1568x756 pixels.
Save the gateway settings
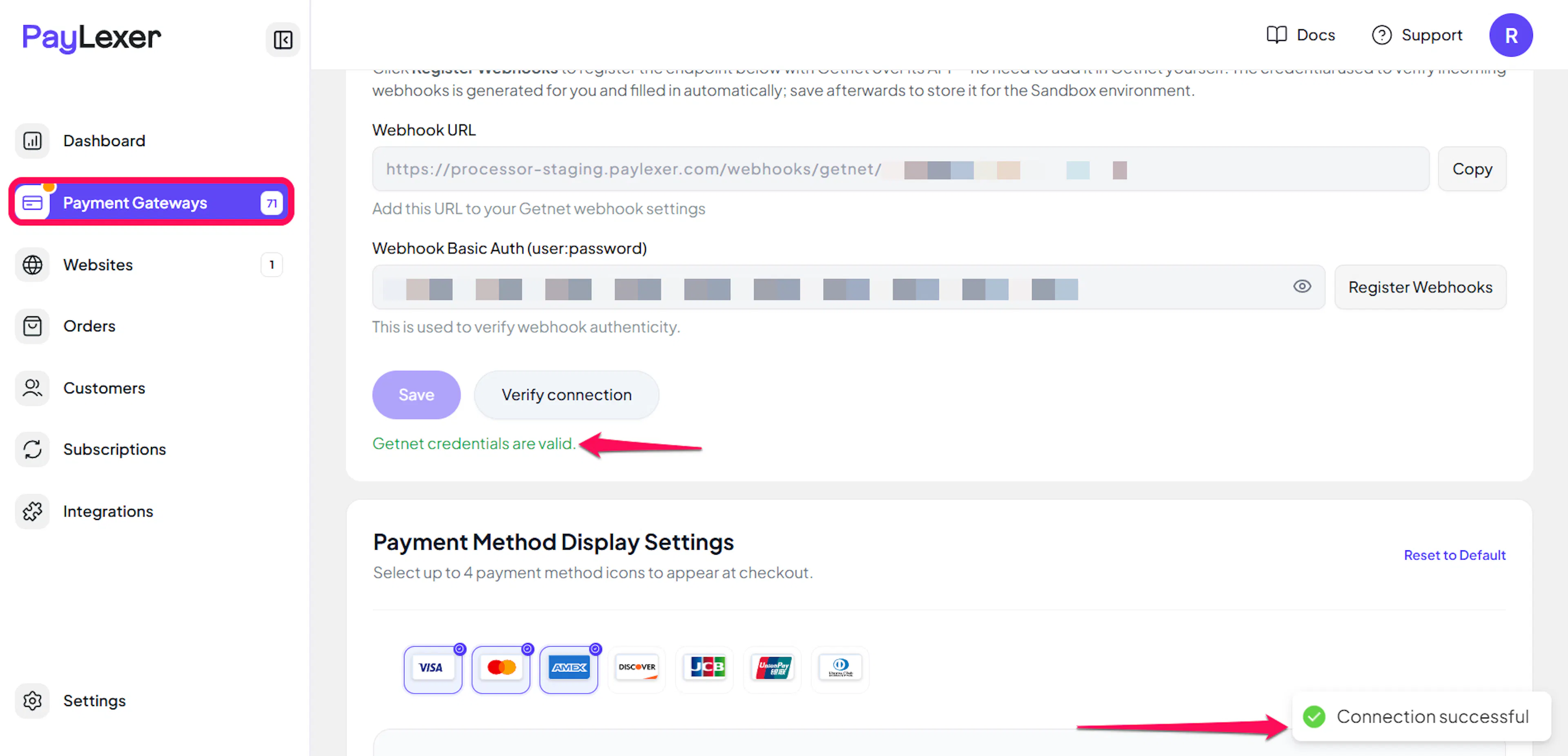[416, 394]
